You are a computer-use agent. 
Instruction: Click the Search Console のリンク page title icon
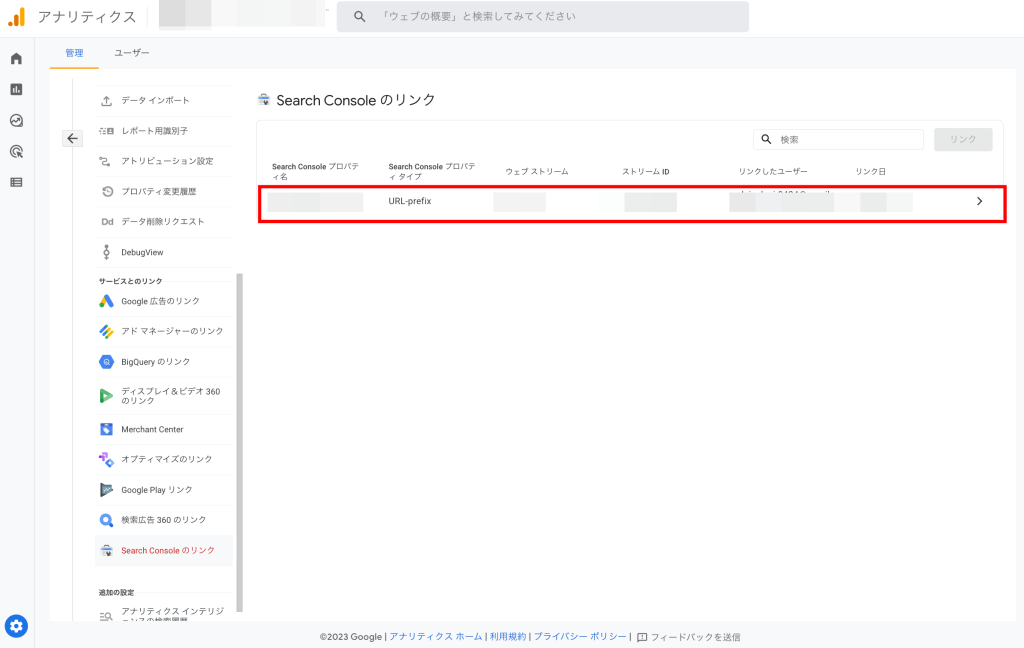(x=264, y=100)
